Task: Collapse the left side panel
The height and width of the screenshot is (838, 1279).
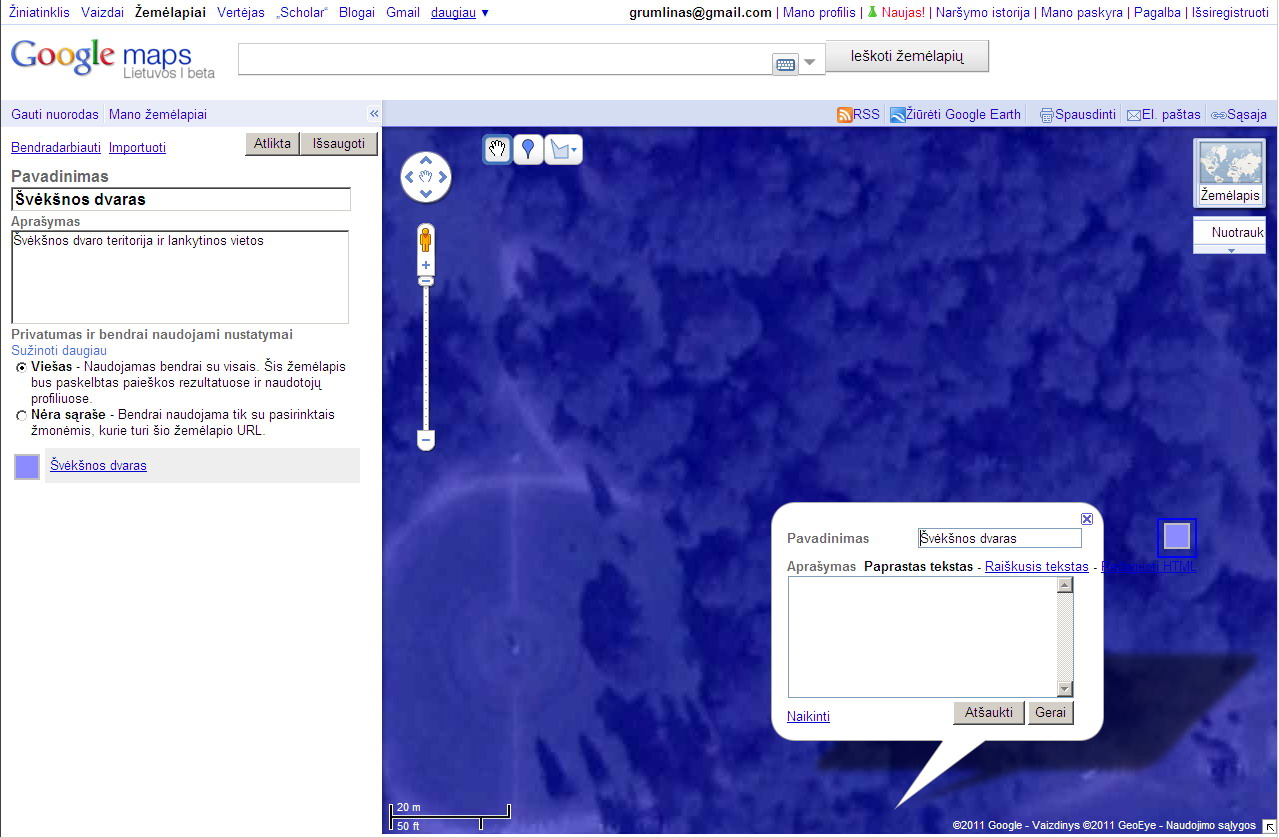Action: tap(374, 114)
